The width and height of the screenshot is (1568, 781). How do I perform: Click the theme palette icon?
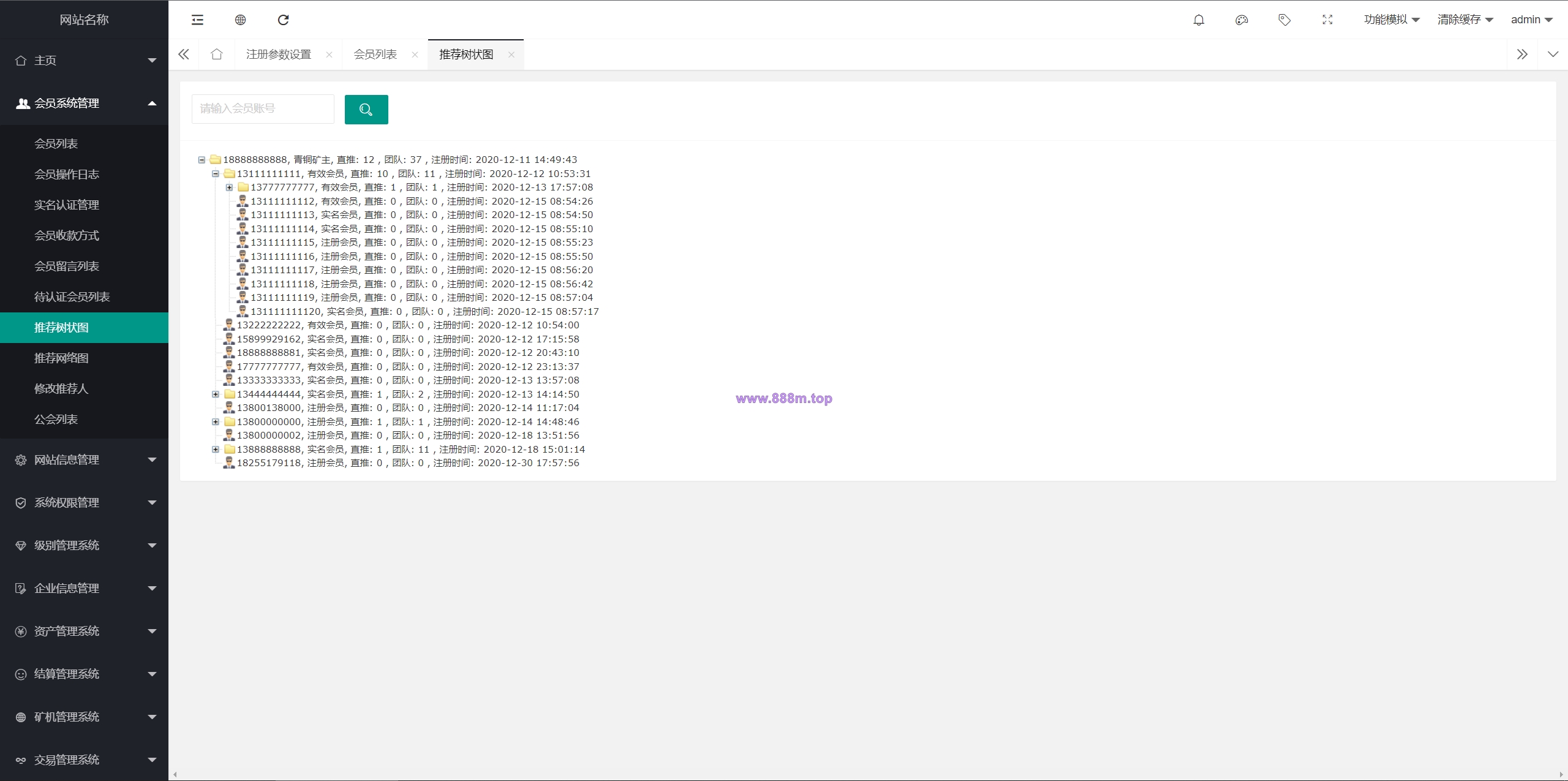1242,20
